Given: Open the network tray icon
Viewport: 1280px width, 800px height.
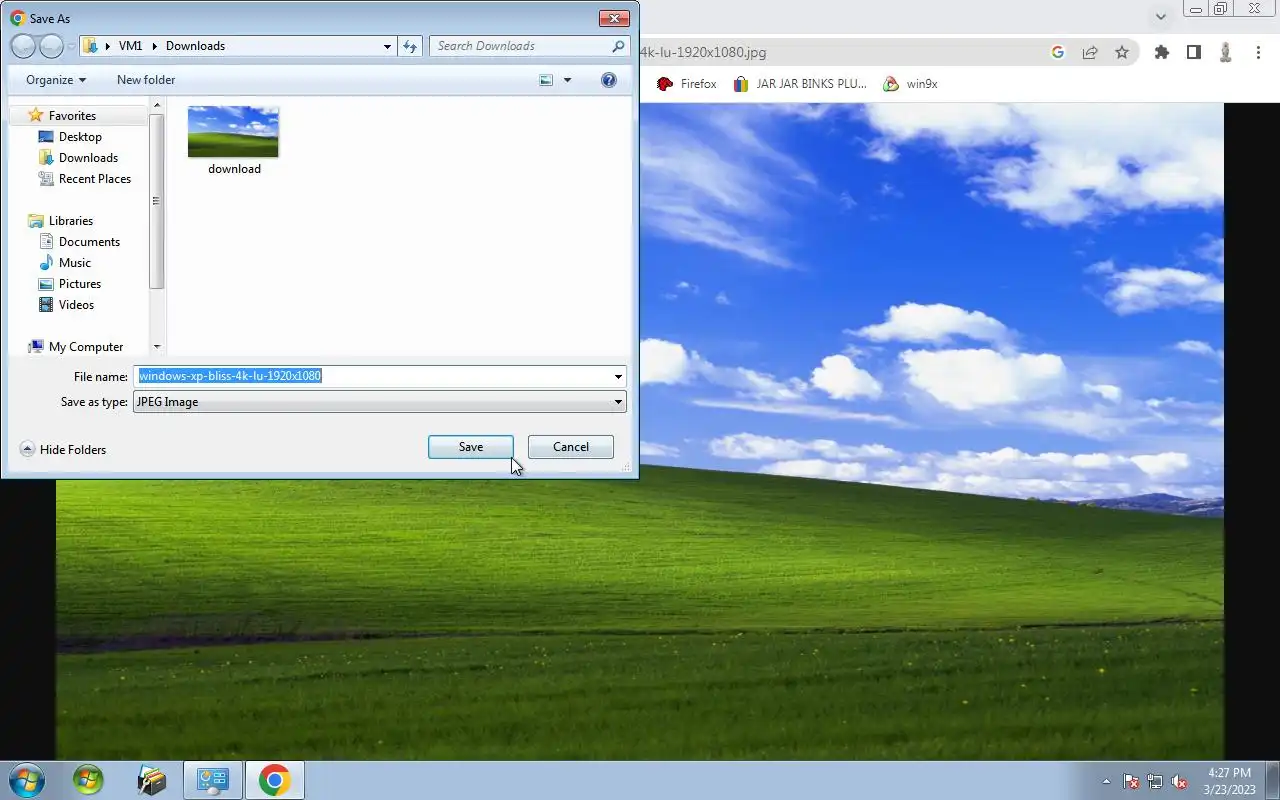Looking at the screenshot, I should [x=1155, y=781].
